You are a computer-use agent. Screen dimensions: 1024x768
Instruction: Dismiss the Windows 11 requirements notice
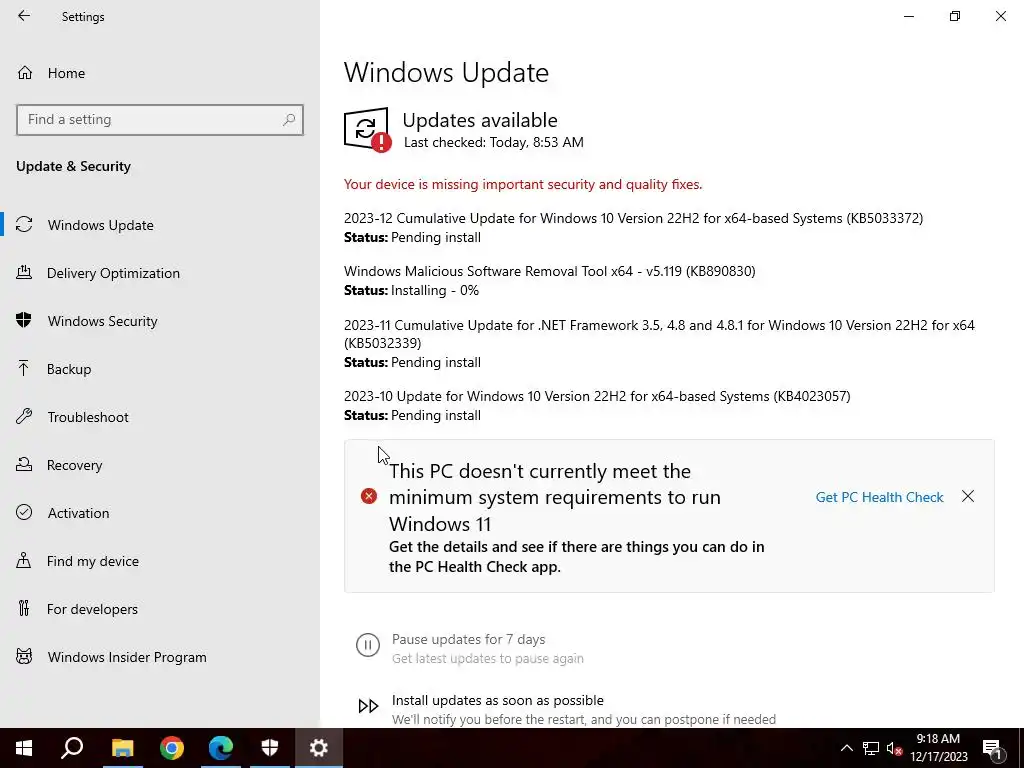coord(968,496)
